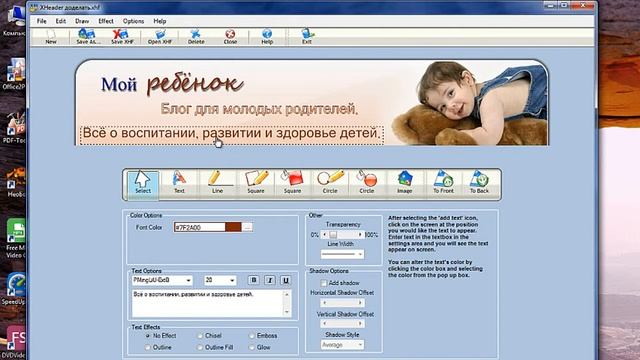Select the outlined Circle tool with pencil
This screenshot has width=640, height=360.
point(330,183)
